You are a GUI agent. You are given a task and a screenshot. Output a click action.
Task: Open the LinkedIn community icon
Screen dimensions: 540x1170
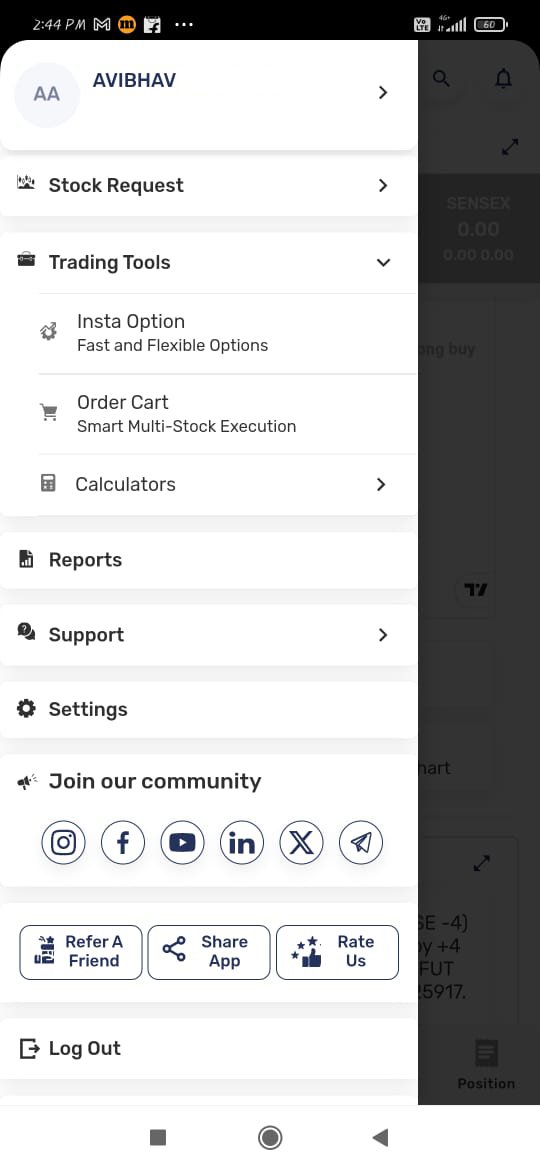(x=242, y=843)
